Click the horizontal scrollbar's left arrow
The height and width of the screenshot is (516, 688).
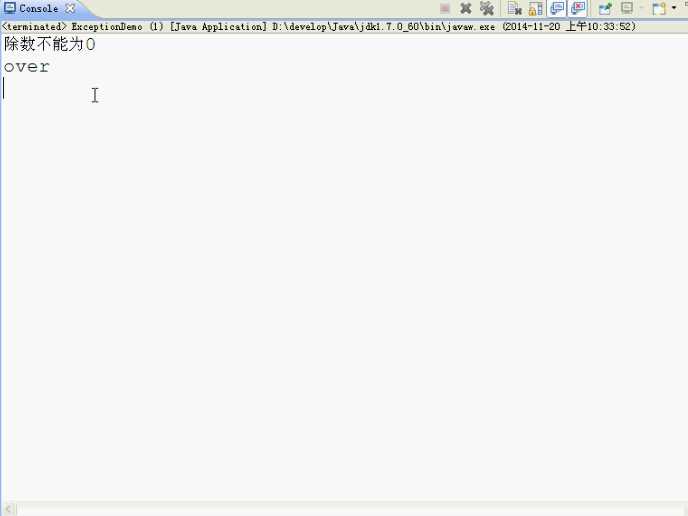(8, 509)
